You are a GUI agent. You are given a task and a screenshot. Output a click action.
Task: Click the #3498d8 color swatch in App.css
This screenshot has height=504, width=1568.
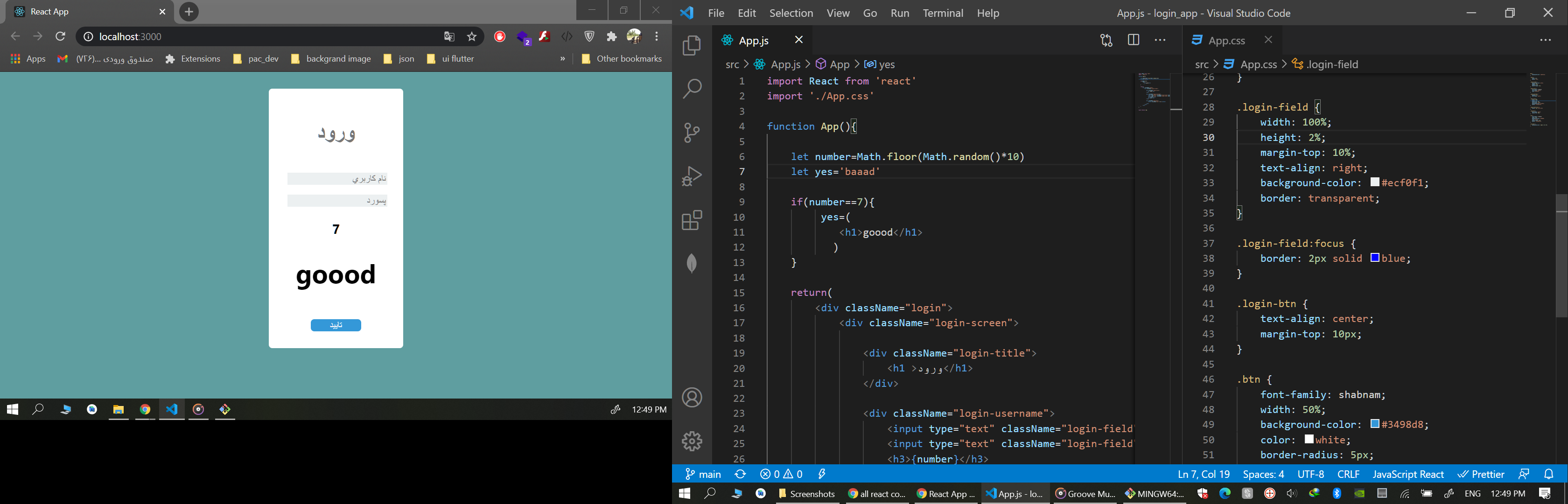tap(1375, 424)
